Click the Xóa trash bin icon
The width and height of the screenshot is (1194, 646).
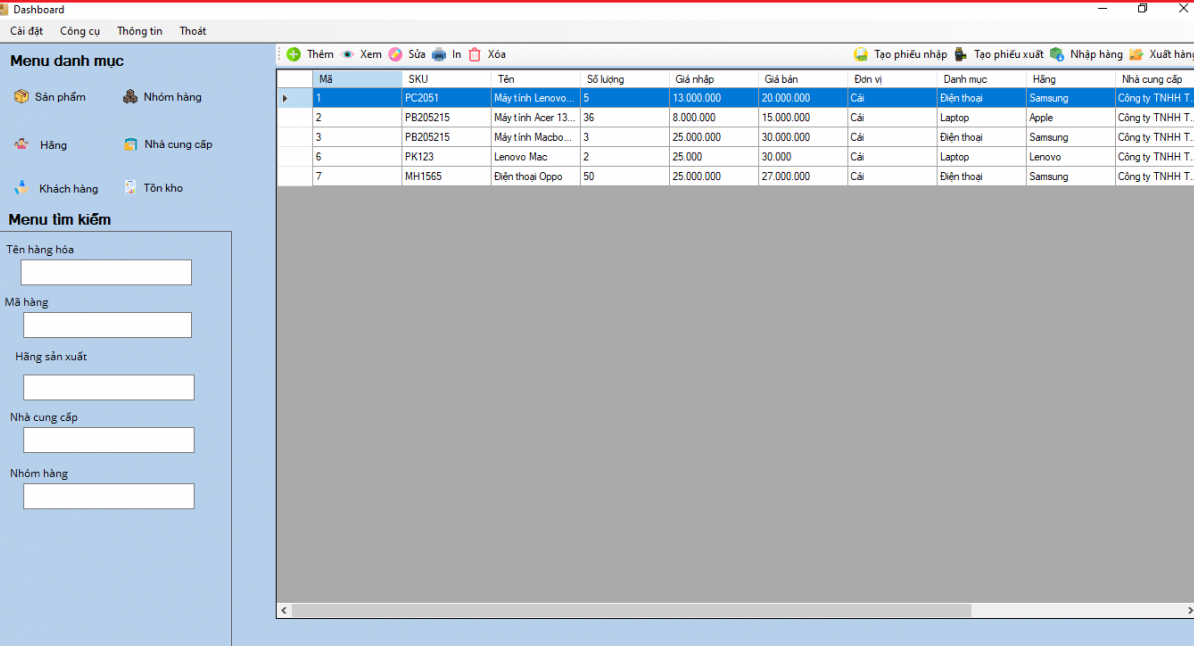(475, 54)
